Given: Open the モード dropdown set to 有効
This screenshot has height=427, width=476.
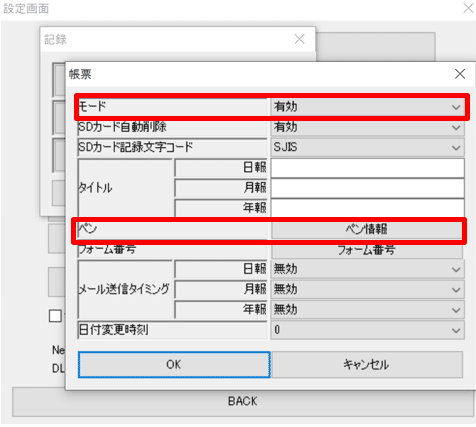Looking at the screenshot, I should (x=367, y=107).
